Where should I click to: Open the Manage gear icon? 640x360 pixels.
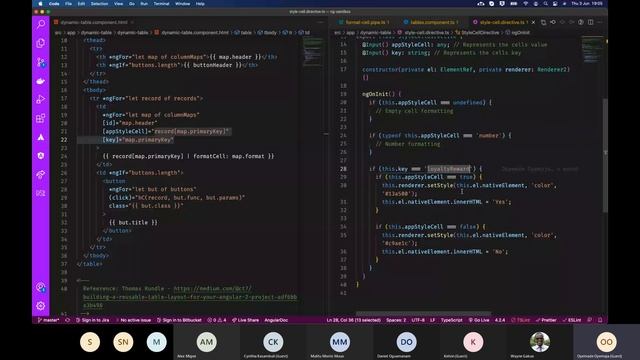(41, 306)
